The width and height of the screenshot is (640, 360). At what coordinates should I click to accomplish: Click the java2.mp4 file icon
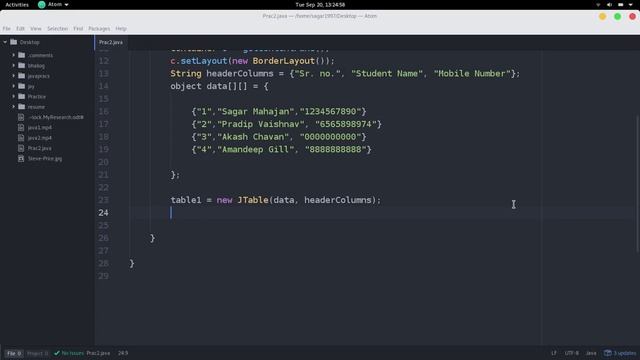coord(21,138)
